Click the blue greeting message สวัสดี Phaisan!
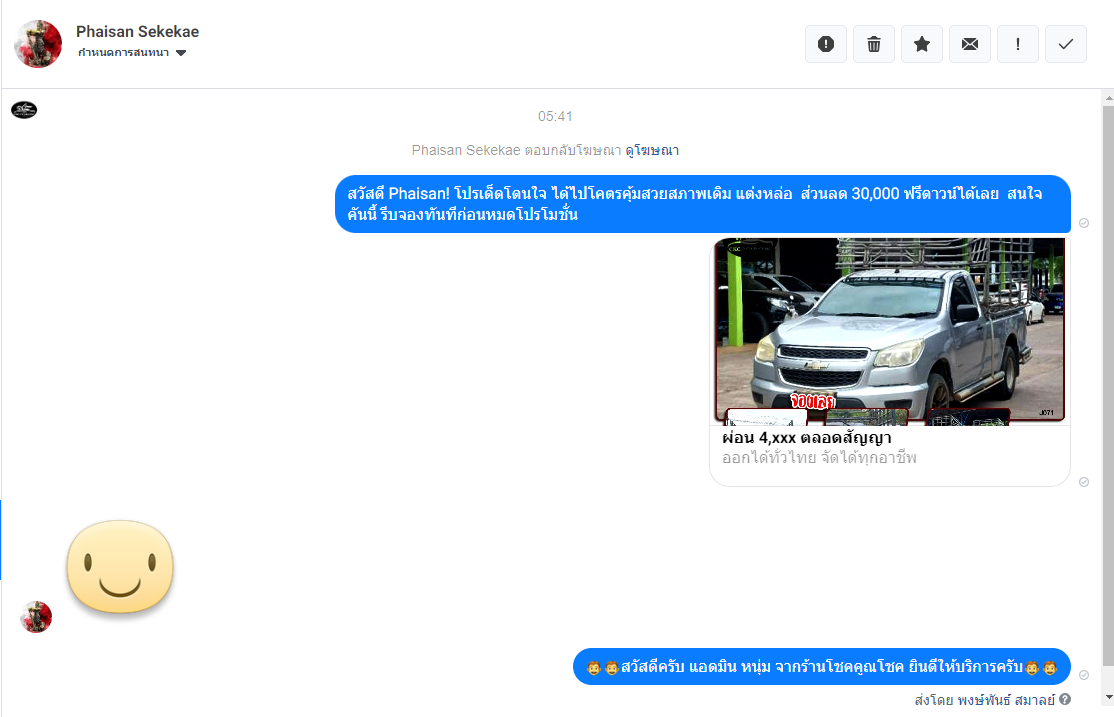 pyautogui.click(x=703, y=204)
